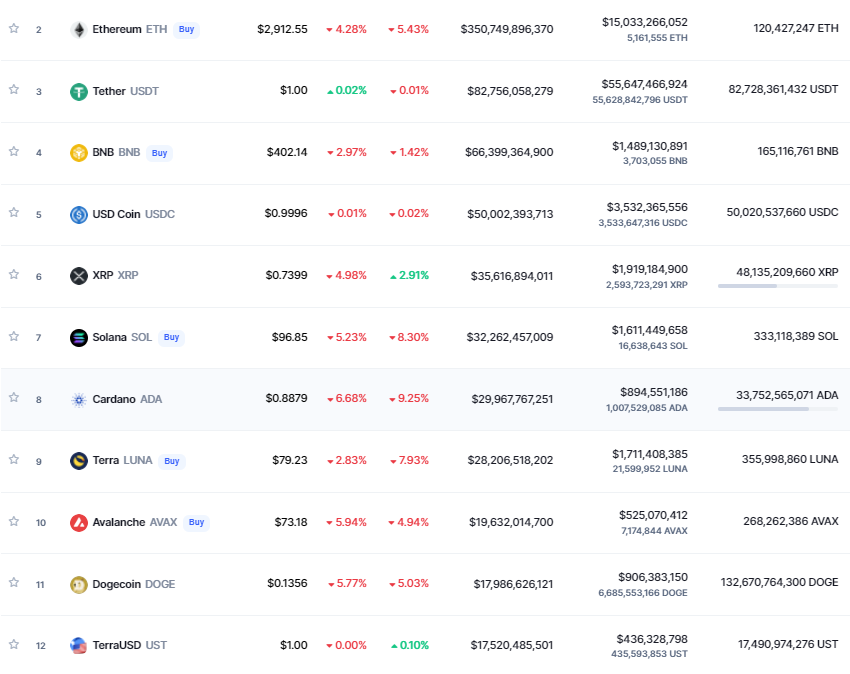850x674 pixels.
Task: Click Tether 24h change 0.02%
Action: pyautogui.click(x=347, y=91)
